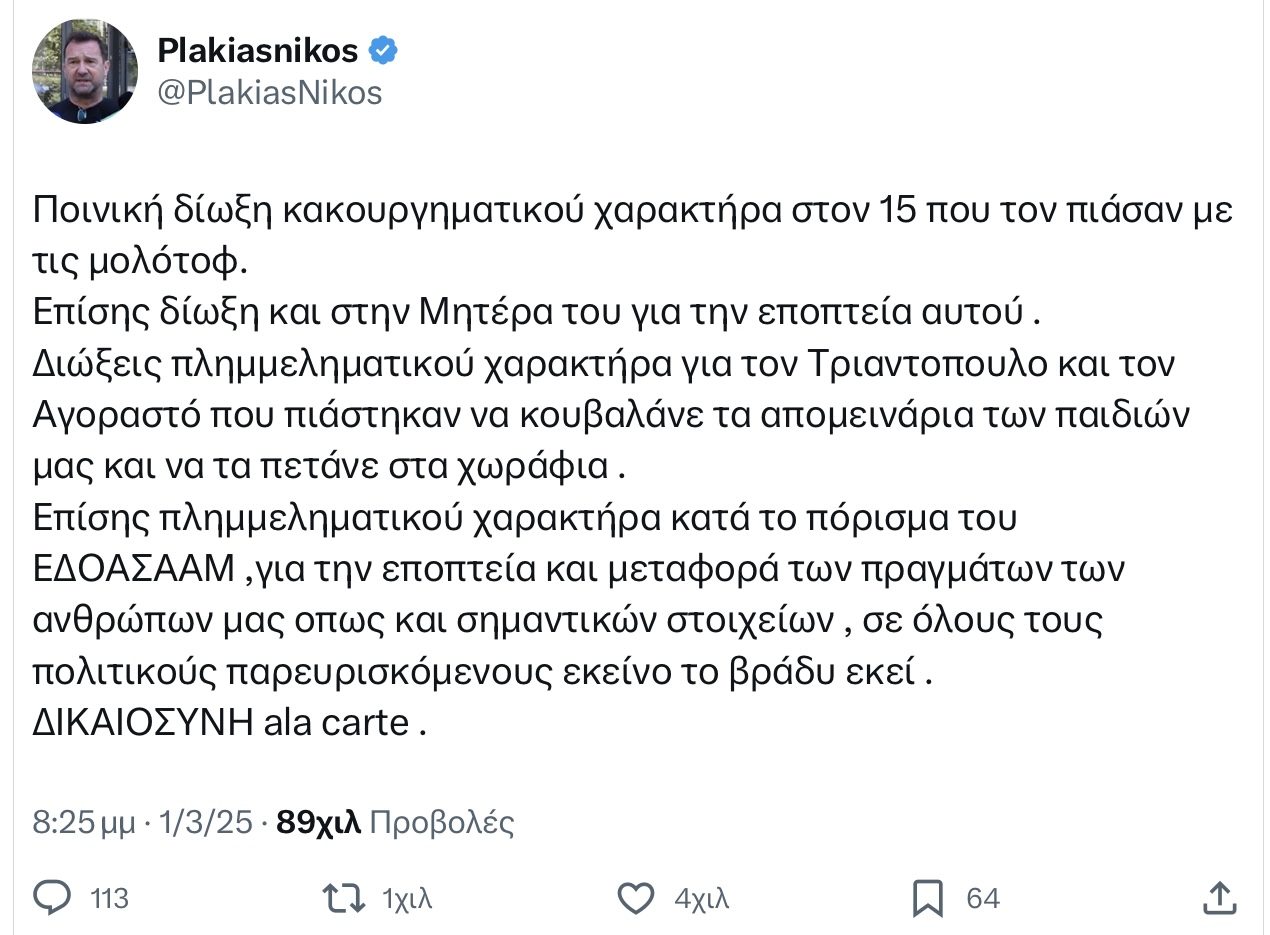Click the 1χιλ reposts count

point(407,899)
